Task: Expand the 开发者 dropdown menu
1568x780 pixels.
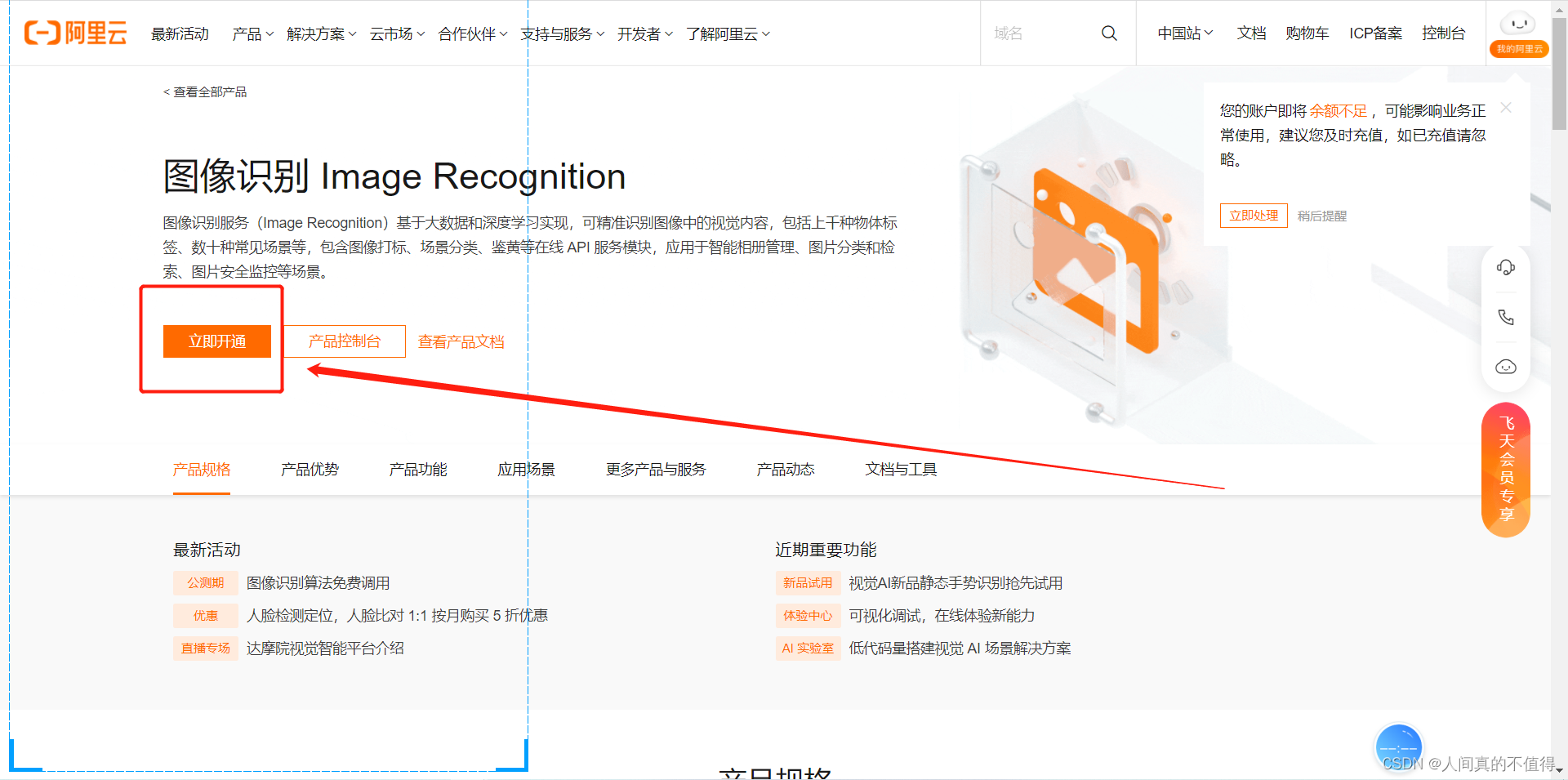Action: click(645, 33)
